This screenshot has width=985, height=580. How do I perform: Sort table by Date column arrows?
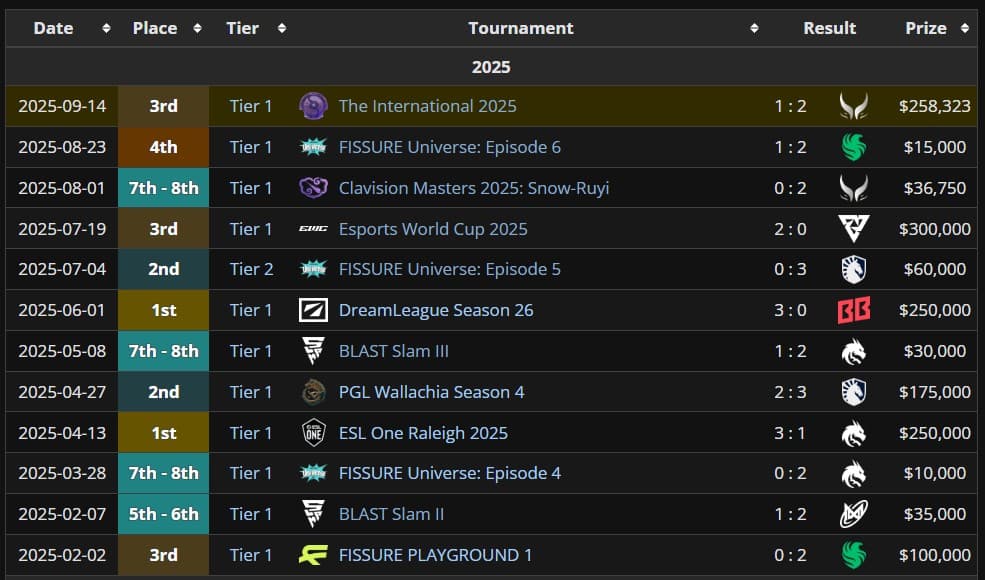106,29
